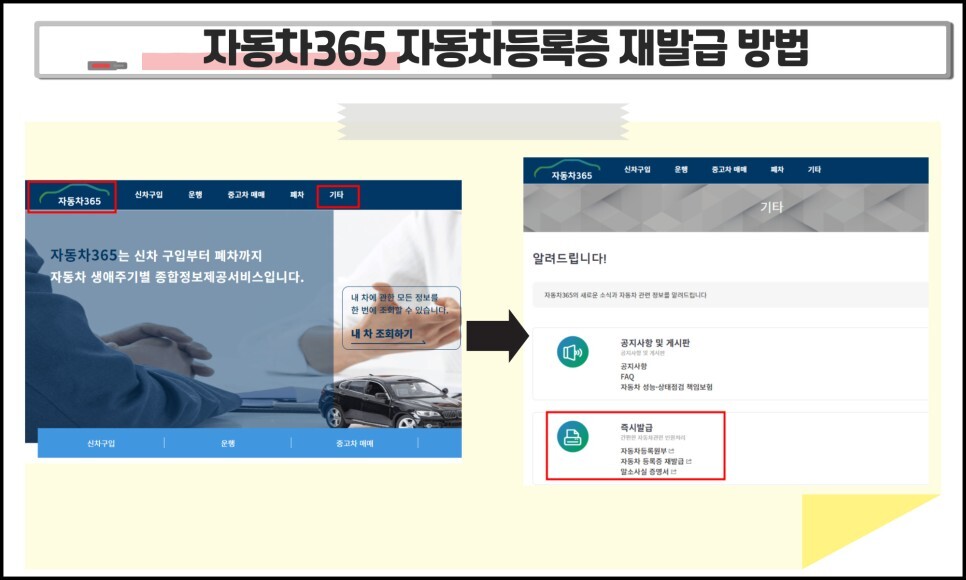The width and height of the screenshot is (966, 580).
Task: Click the green megaphone 공지사항 icon
Action: pos(573,352)
